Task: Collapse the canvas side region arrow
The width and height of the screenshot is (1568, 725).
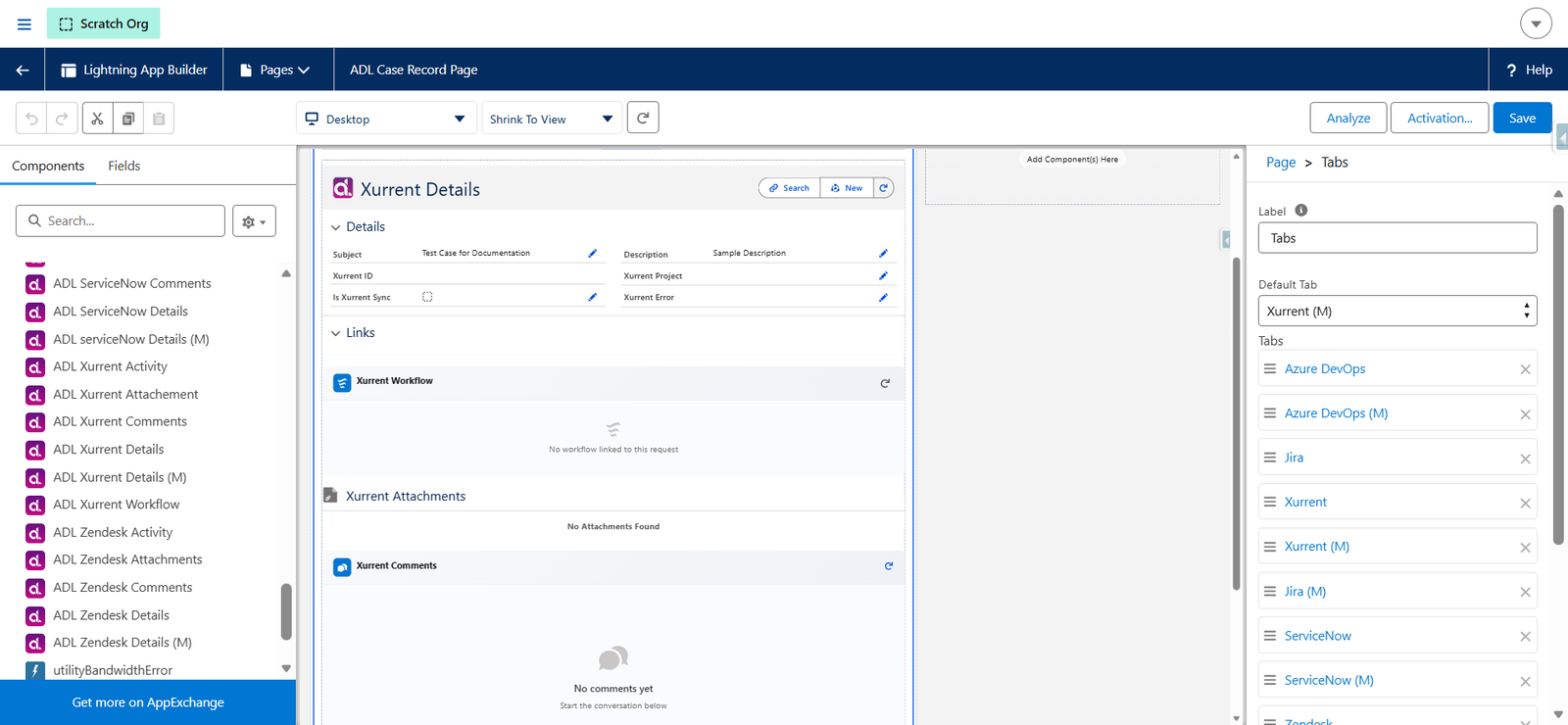Action: coord(1225,240)
